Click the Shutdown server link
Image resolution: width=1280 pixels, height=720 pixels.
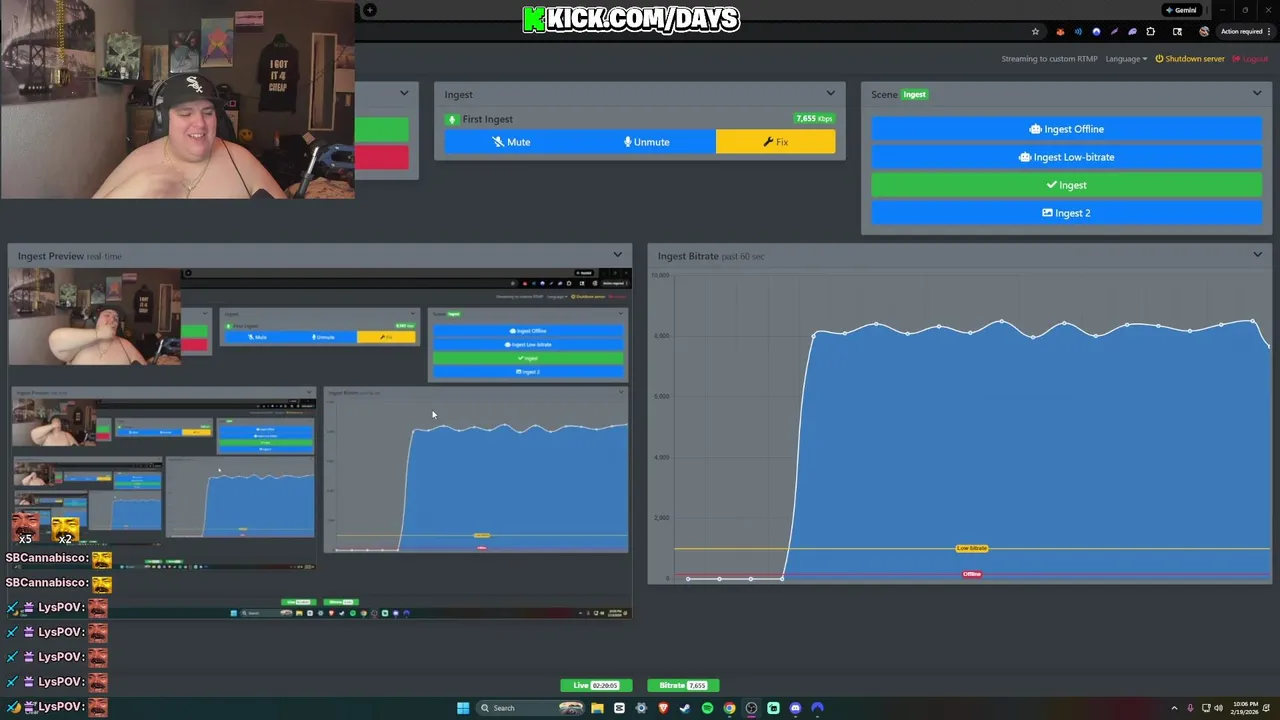[x=1190, y=59]
